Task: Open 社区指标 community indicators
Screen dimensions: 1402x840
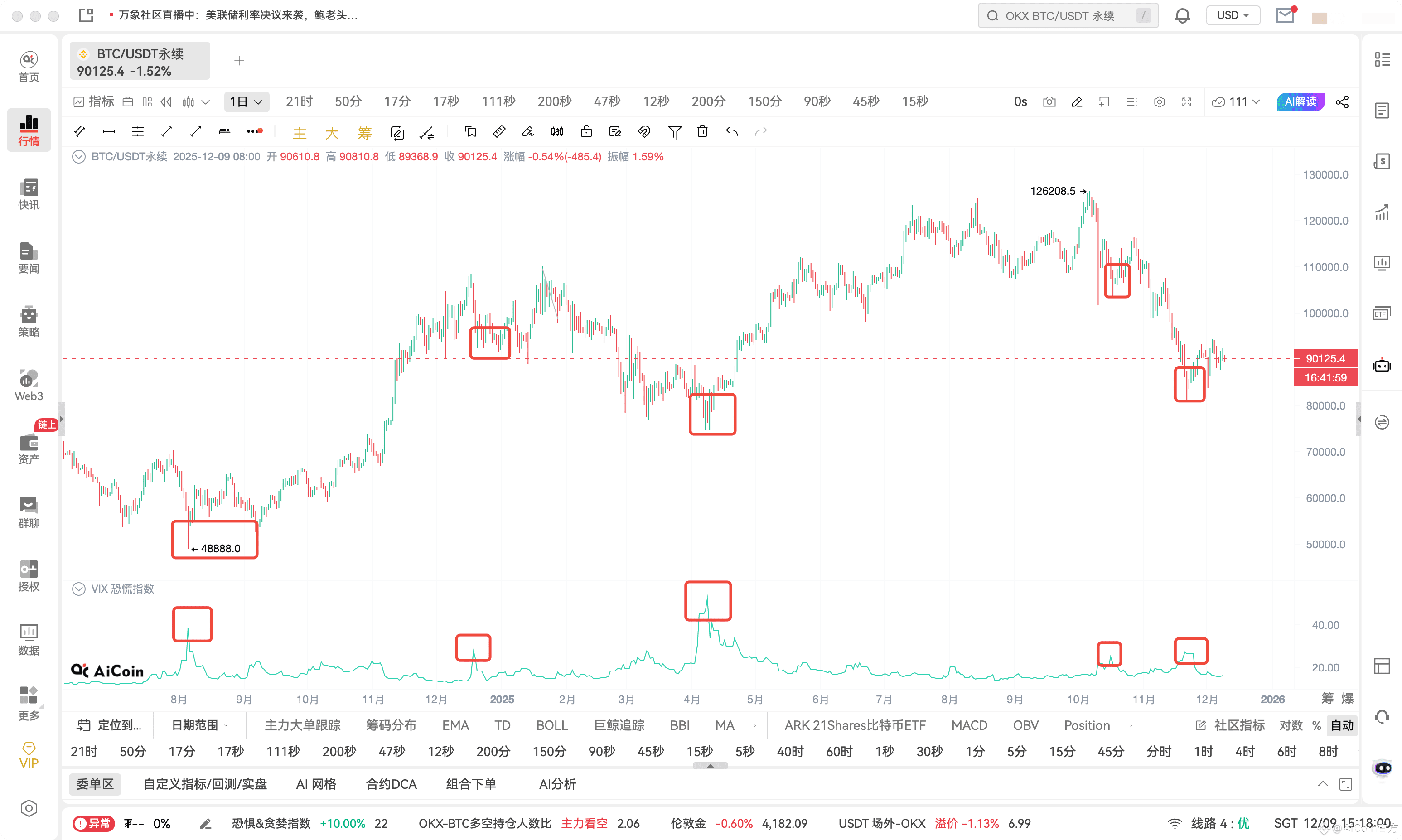Action: coord(1238,725)
